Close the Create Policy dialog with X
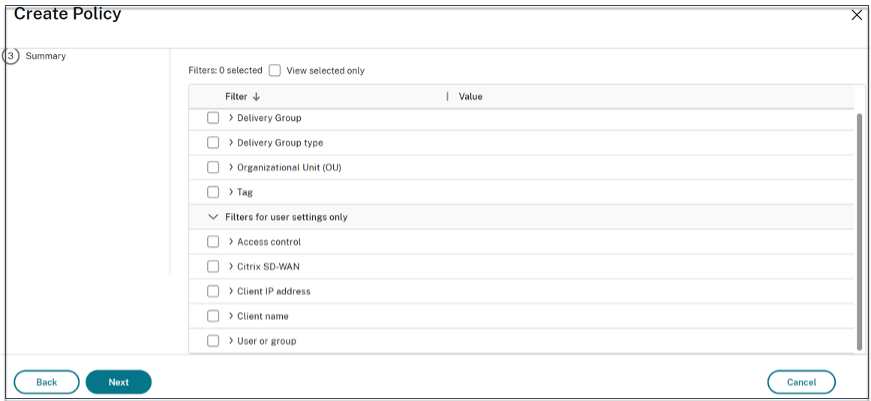871x401 pixels. pos(856,15)
